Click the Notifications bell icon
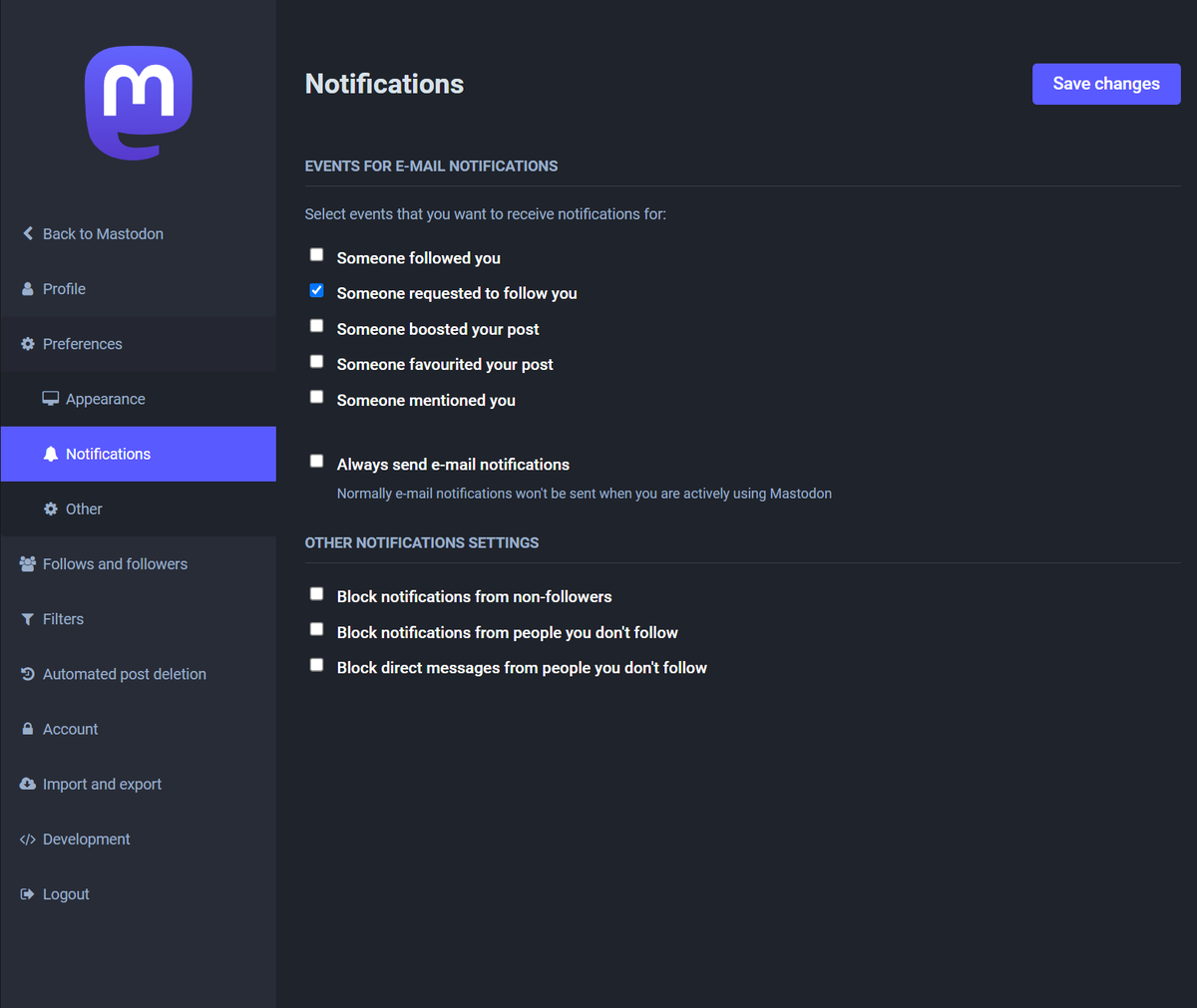 click(51, 454)
